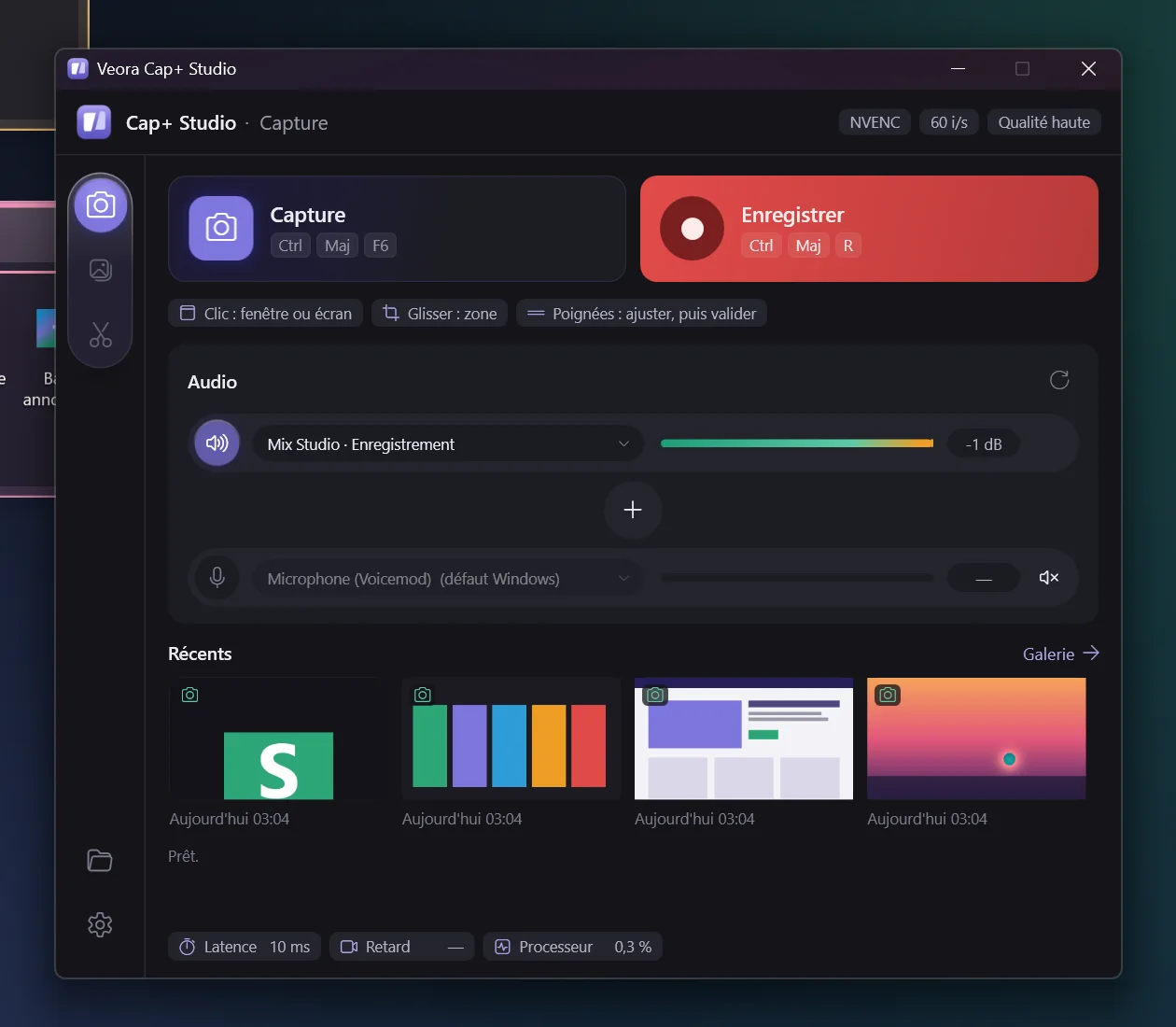Viewport: 1176px width, 1027px height.
Task: Select the Capture camera tab in sidebar
Action: (x=101, y=204)
